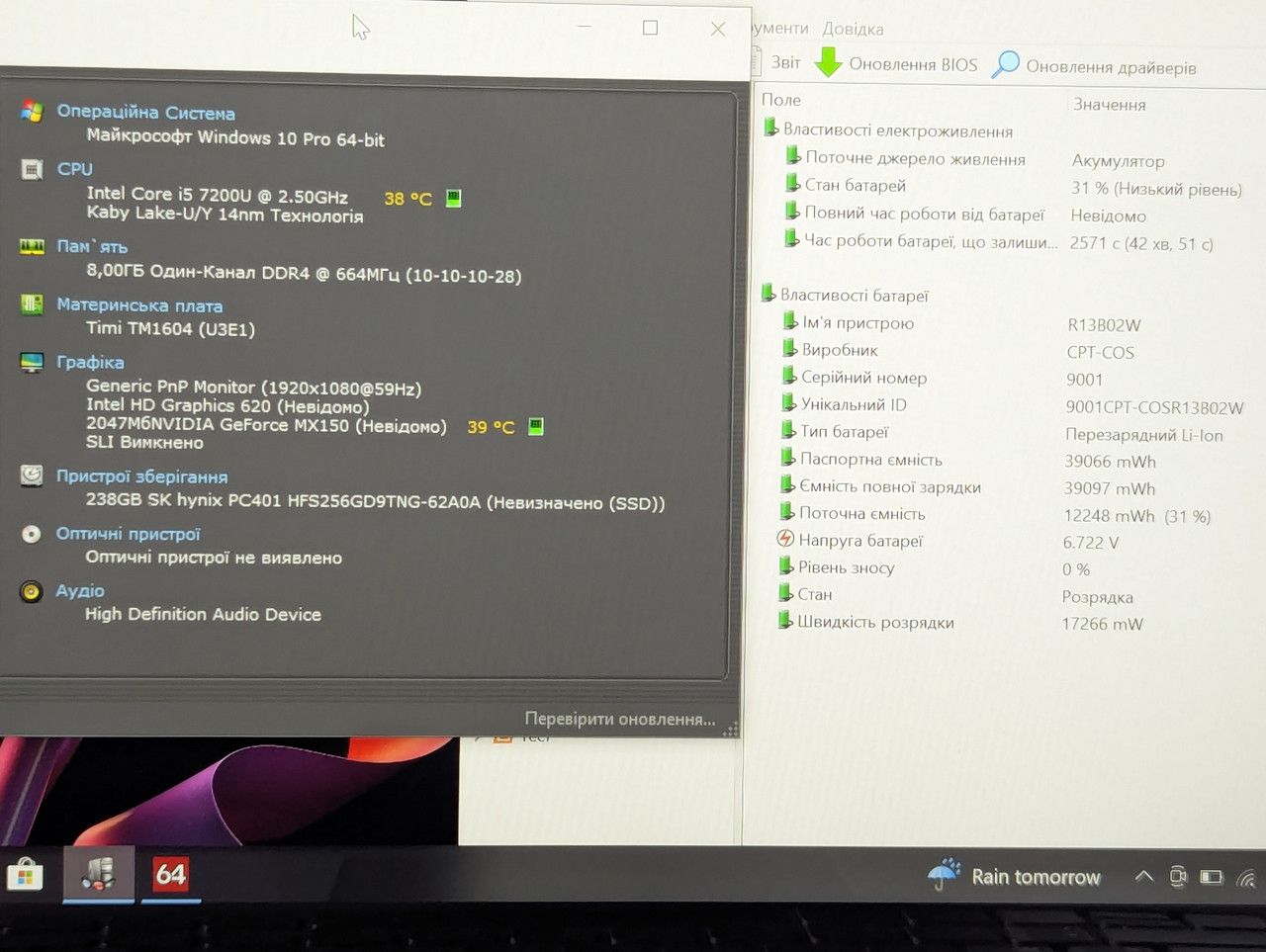Click the green CPU temperature indicator

point(453,198)
